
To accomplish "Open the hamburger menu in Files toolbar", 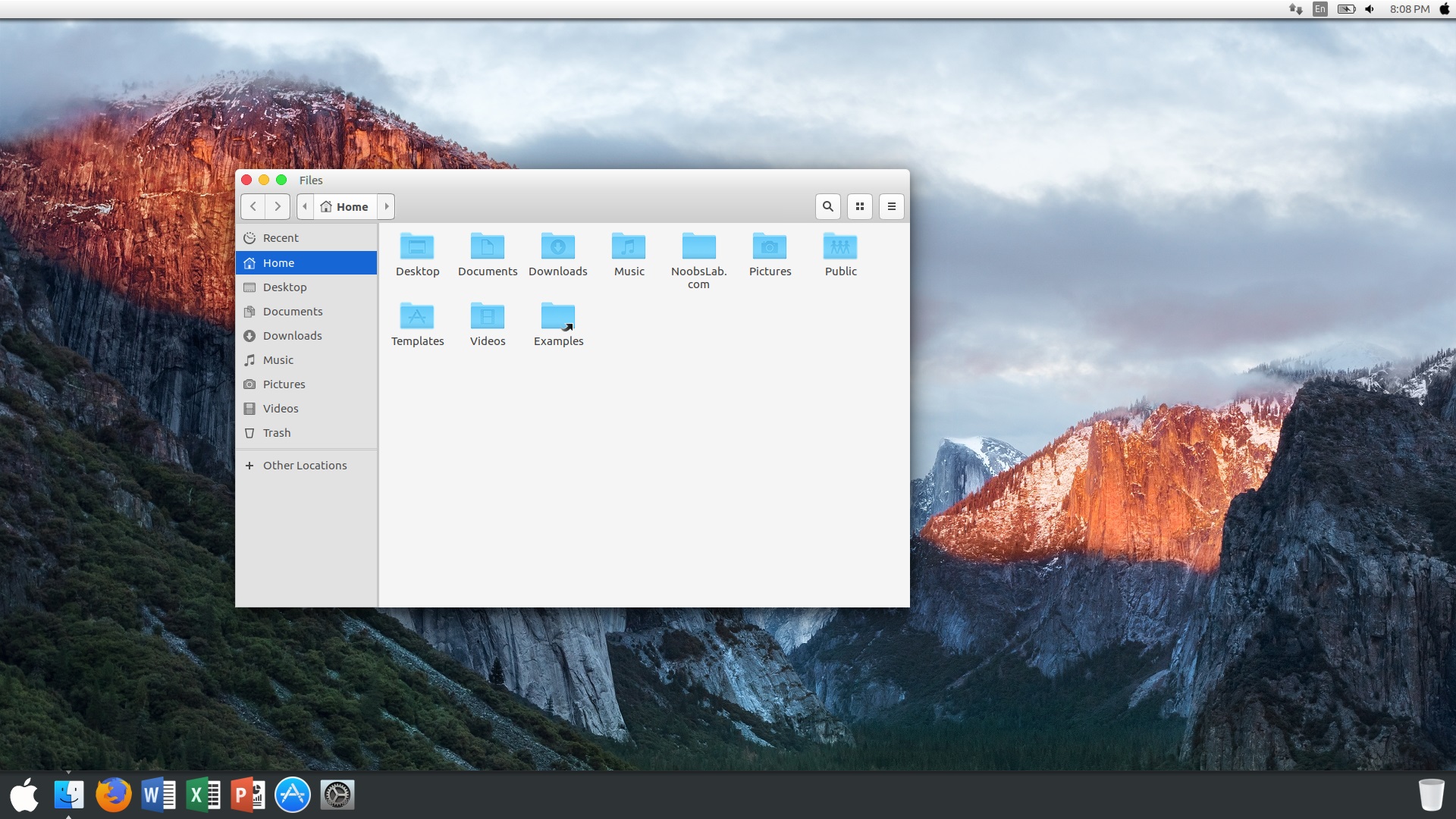I will coord(891,206).
